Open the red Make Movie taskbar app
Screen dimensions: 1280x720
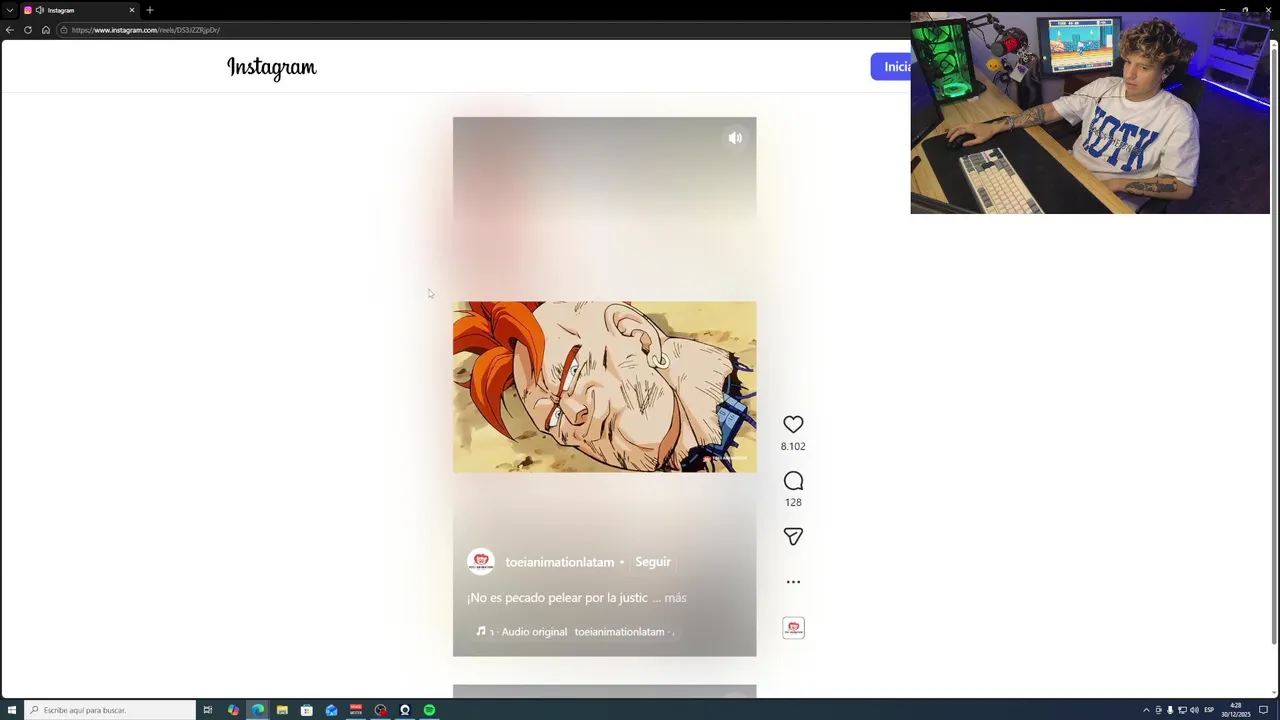[x=356, y=710]
